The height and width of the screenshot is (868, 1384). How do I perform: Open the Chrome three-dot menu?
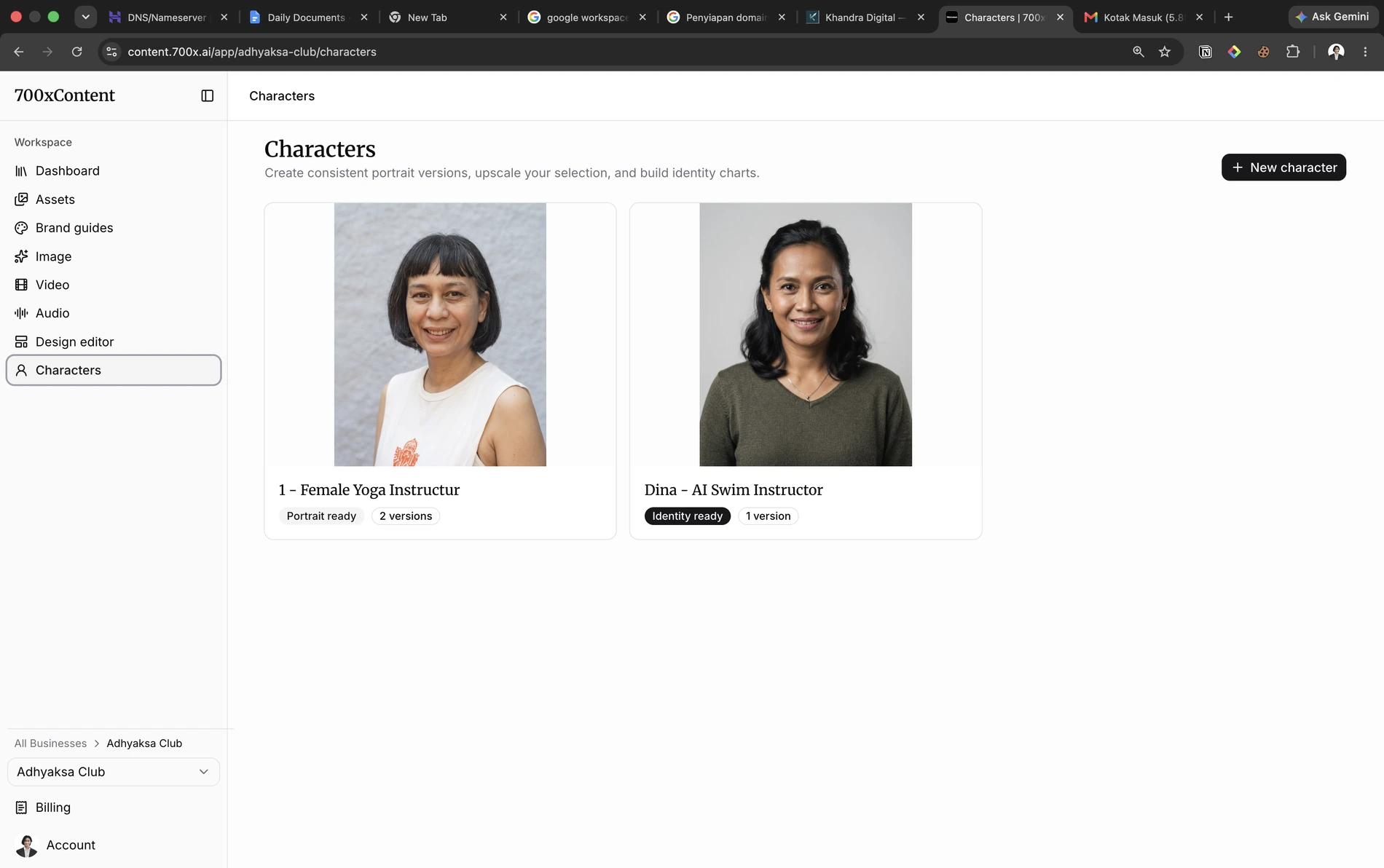[1365, 52]
